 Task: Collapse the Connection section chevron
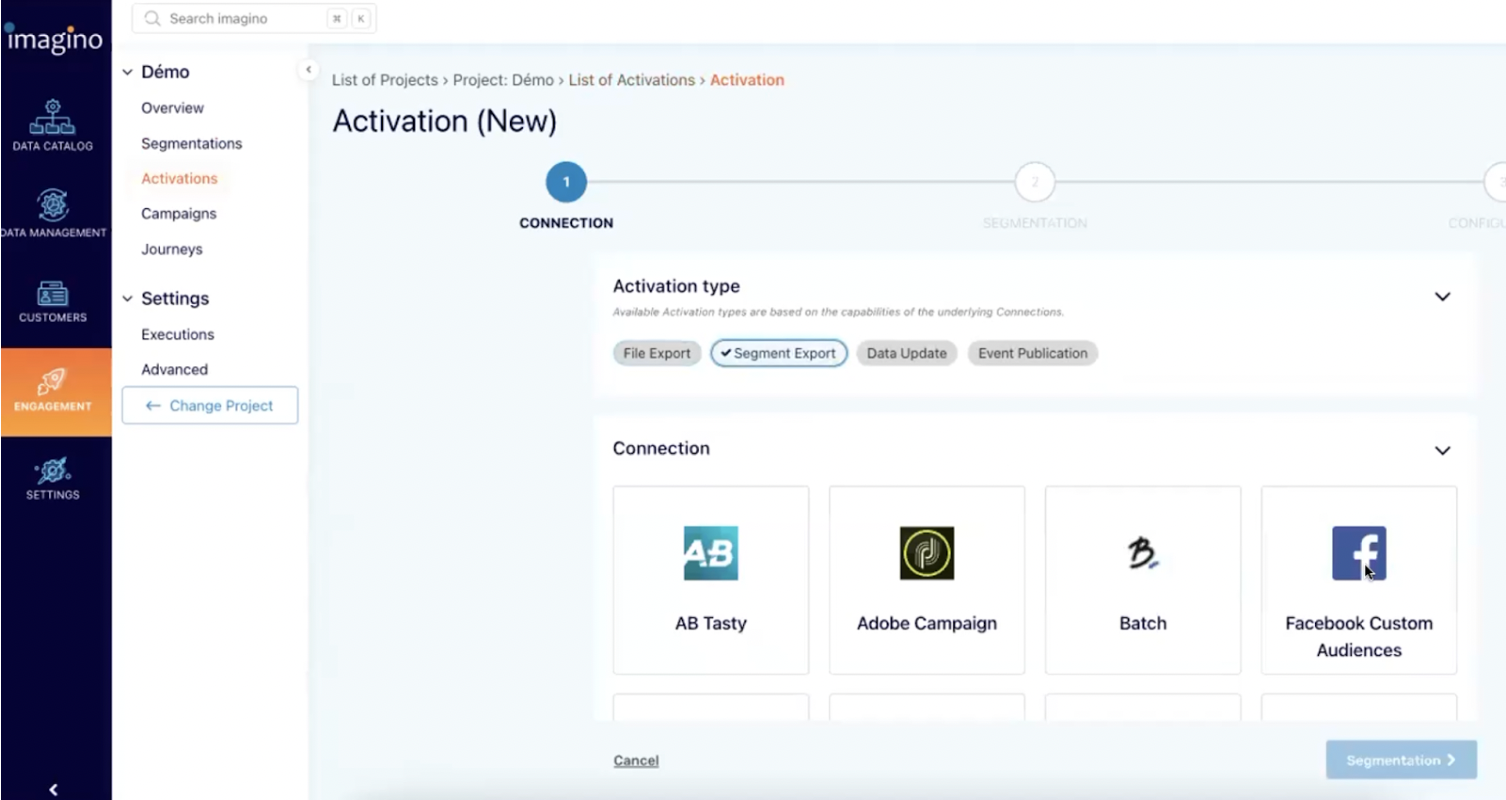1442,451
